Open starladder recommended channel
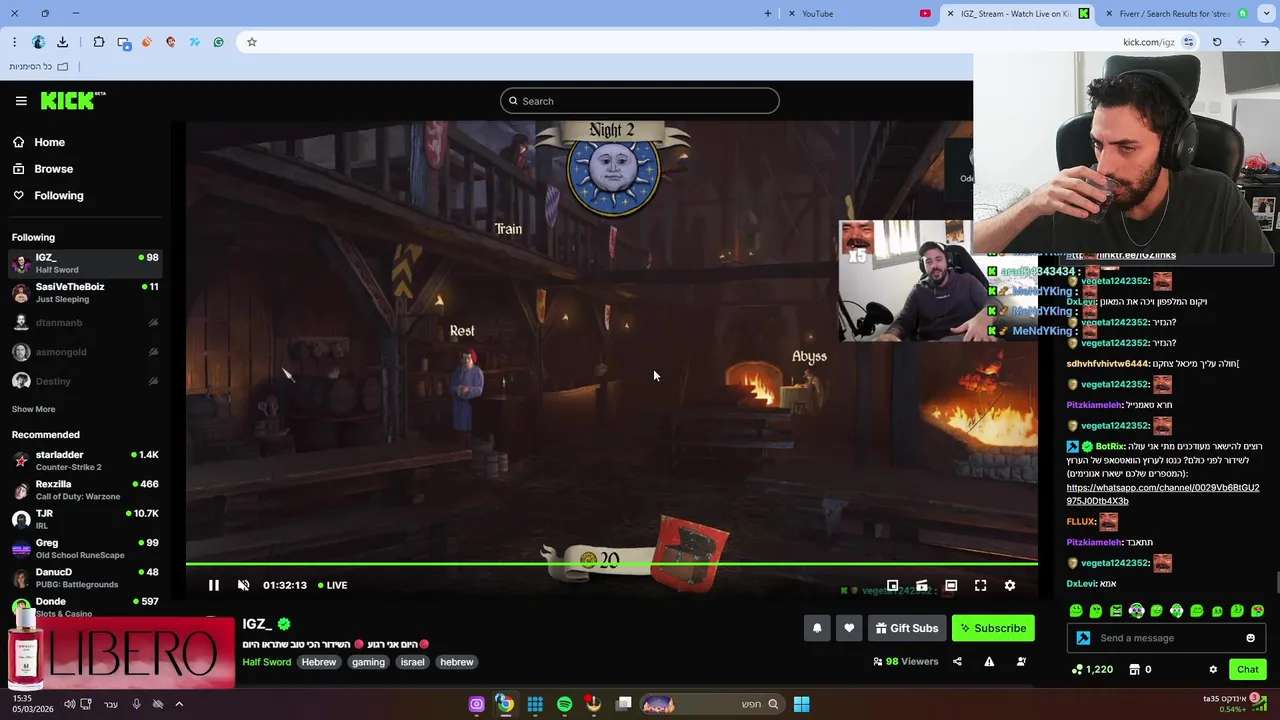The height and width of the screenshot is (720, 1280). tap(85, 460)
